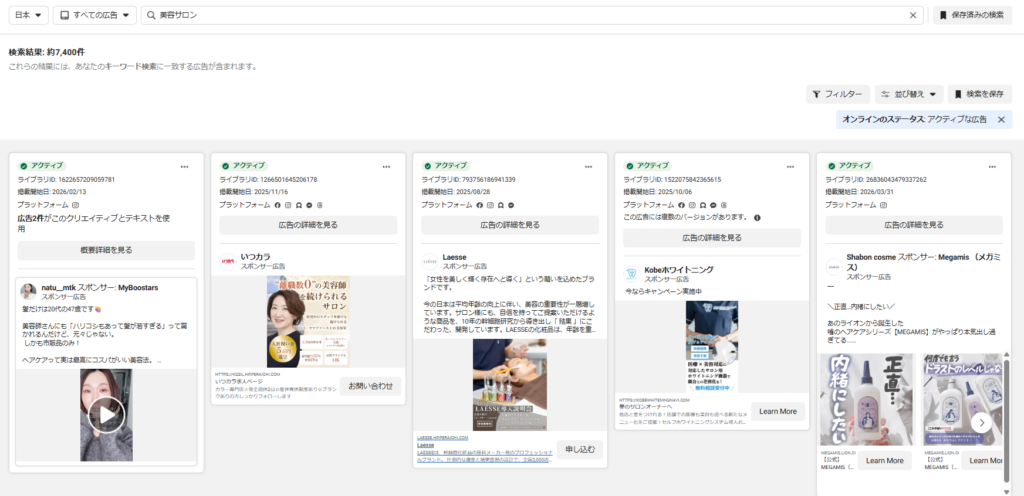This screenshot has width=1024, height=496.
Task: Clear the 美容サロン search text with X
Action: pyautogui.click(x=912, y=15)
